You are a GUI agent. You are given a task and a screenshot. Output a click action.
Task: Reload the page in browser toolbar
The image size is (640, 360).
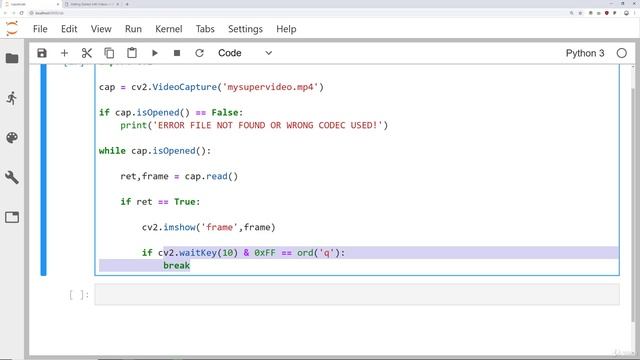(21, 13)
